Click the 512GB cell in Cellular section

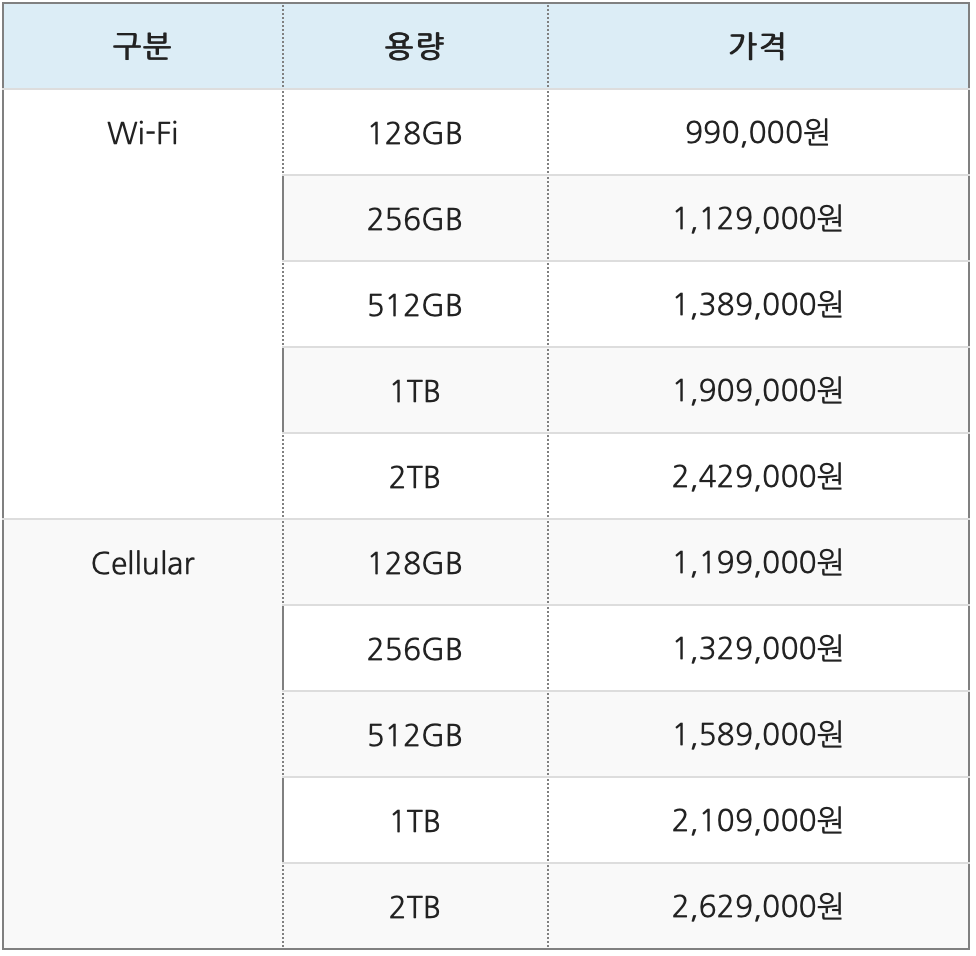coord(416,733)
